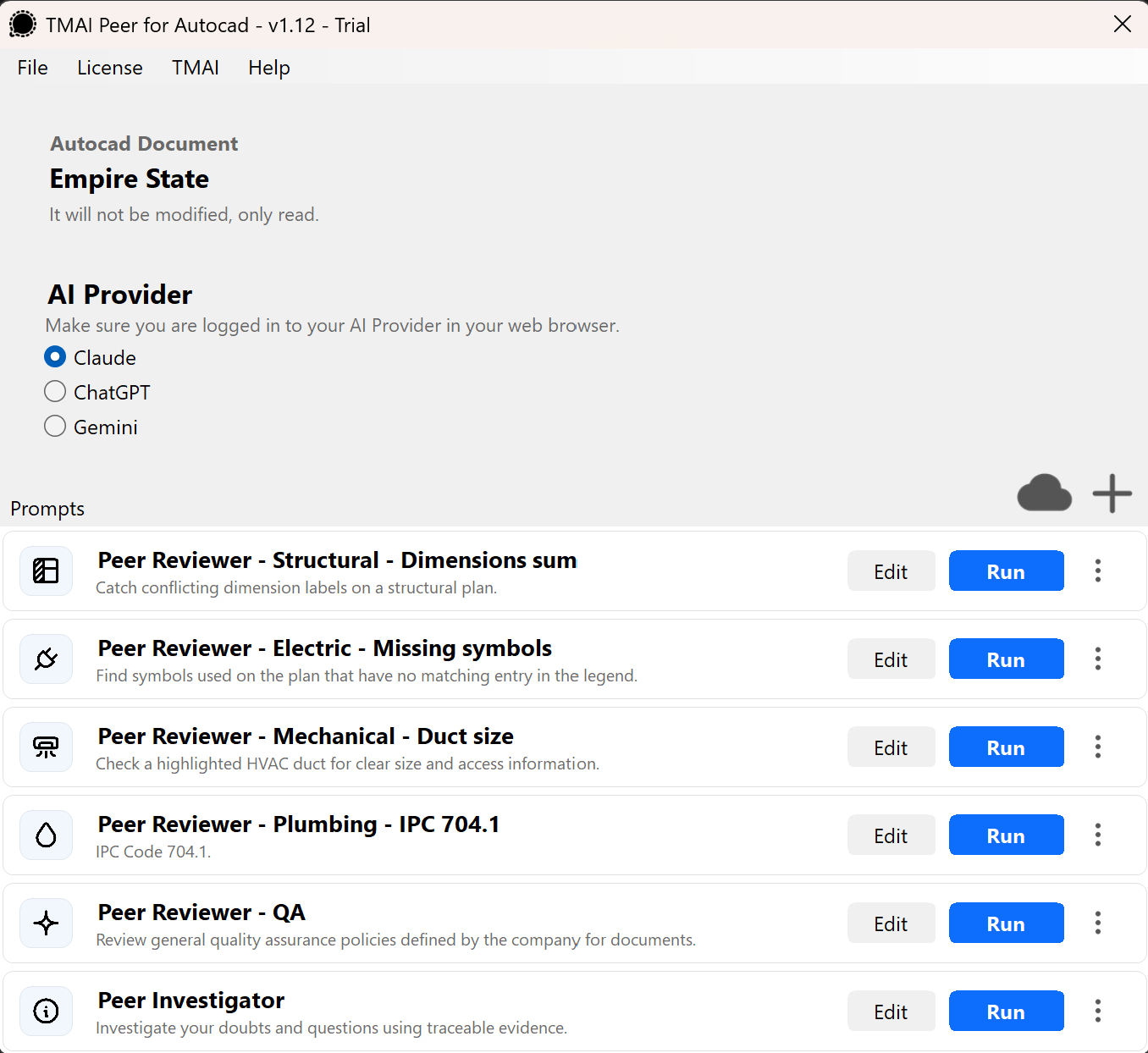
Task: Edit the Electric Missing symbols prompt
Action: 891,659
